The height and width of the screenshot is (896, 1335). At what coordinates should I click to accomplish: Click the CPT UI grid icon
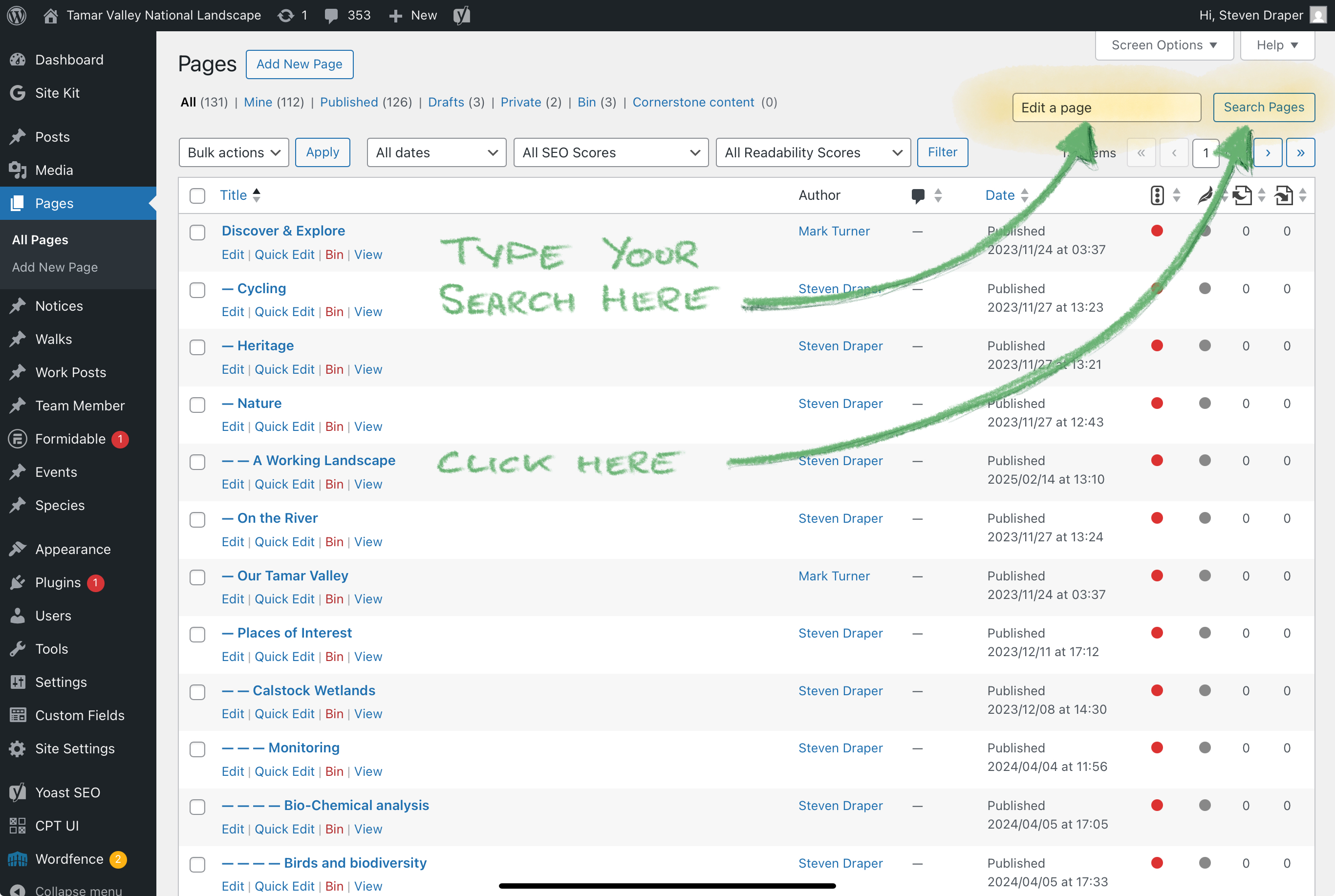(x=18, y=825)
